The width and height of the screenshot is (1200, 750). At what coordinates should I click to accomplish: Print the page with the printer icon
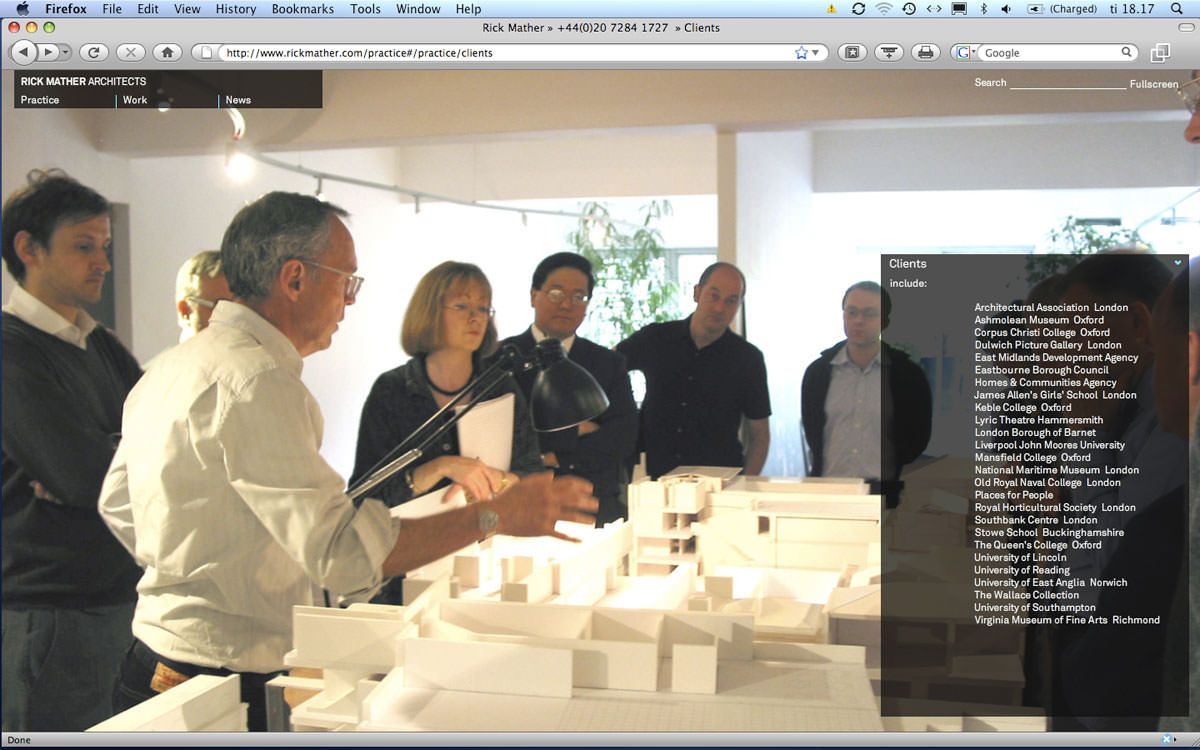[925, 52]
